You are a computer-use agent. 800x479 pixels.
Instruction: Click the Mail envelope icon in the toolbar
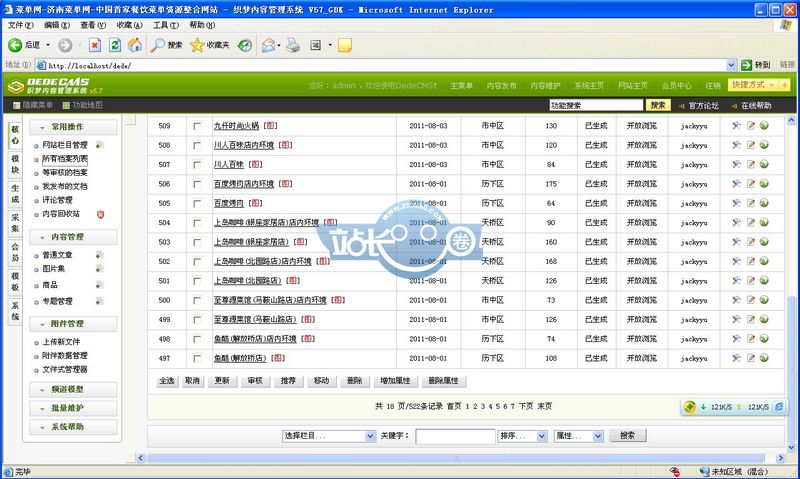point(268,45)
